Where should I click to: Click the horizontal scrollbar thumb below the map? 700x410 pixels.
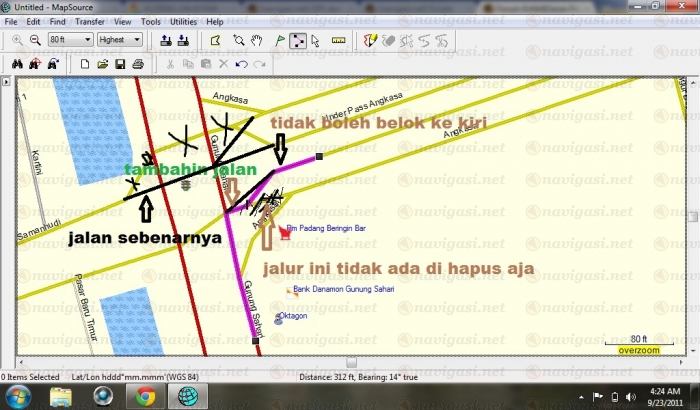(349, 363)
